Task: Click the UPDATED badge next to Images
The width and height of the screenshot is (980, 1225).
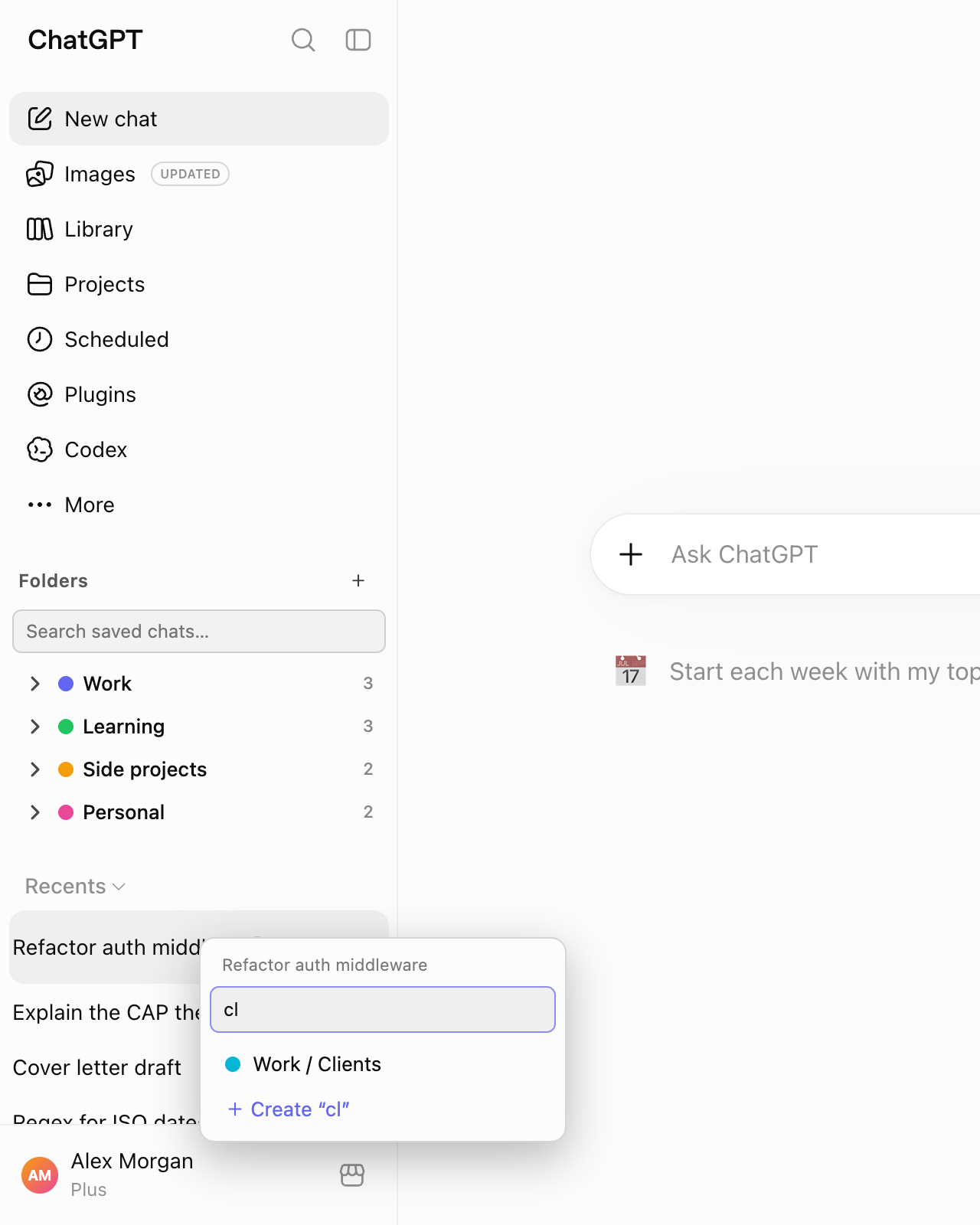Action: (190, 174)
